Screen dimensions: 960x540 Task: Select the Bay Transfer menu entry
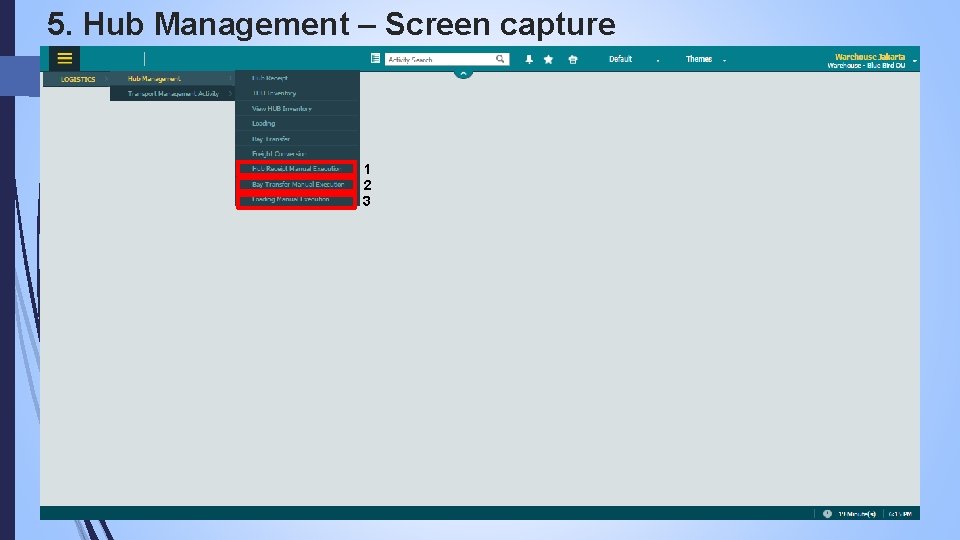[x=298, y=139]
